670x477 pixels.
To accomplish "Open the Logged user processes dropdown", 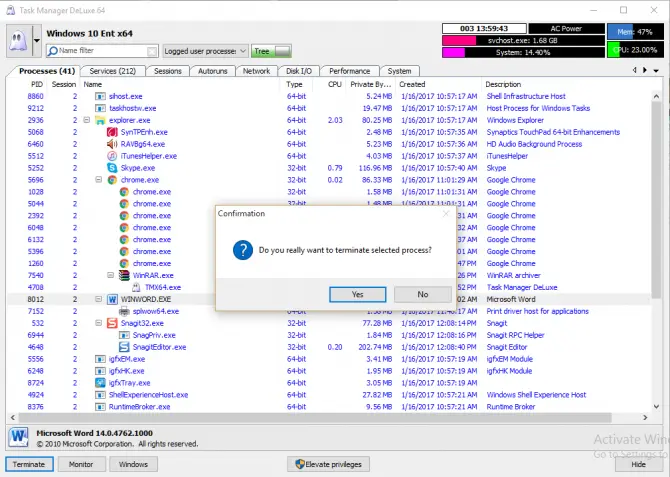I will tap(205, 51).
